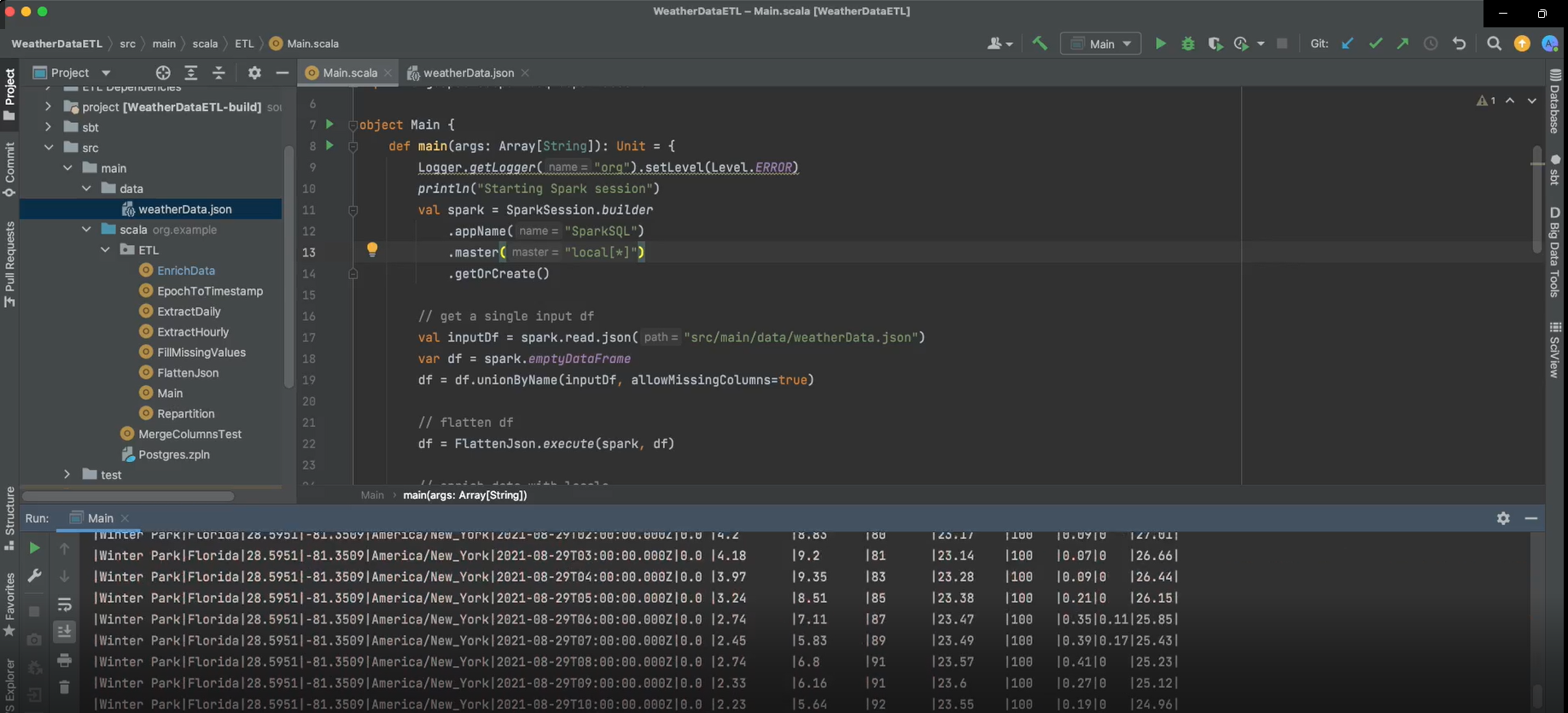The height and width of the screenshot is (713, 1568).
Task: Click ETL in the breadcrumb navigation bar
Action: (x=244, y=44)
